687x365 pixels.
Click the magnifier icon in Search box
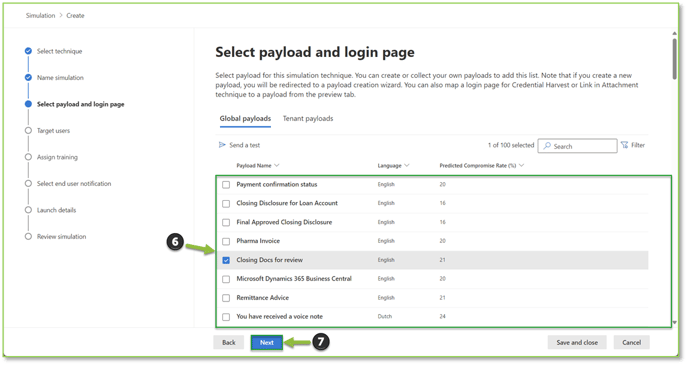[x=547, y=146]
